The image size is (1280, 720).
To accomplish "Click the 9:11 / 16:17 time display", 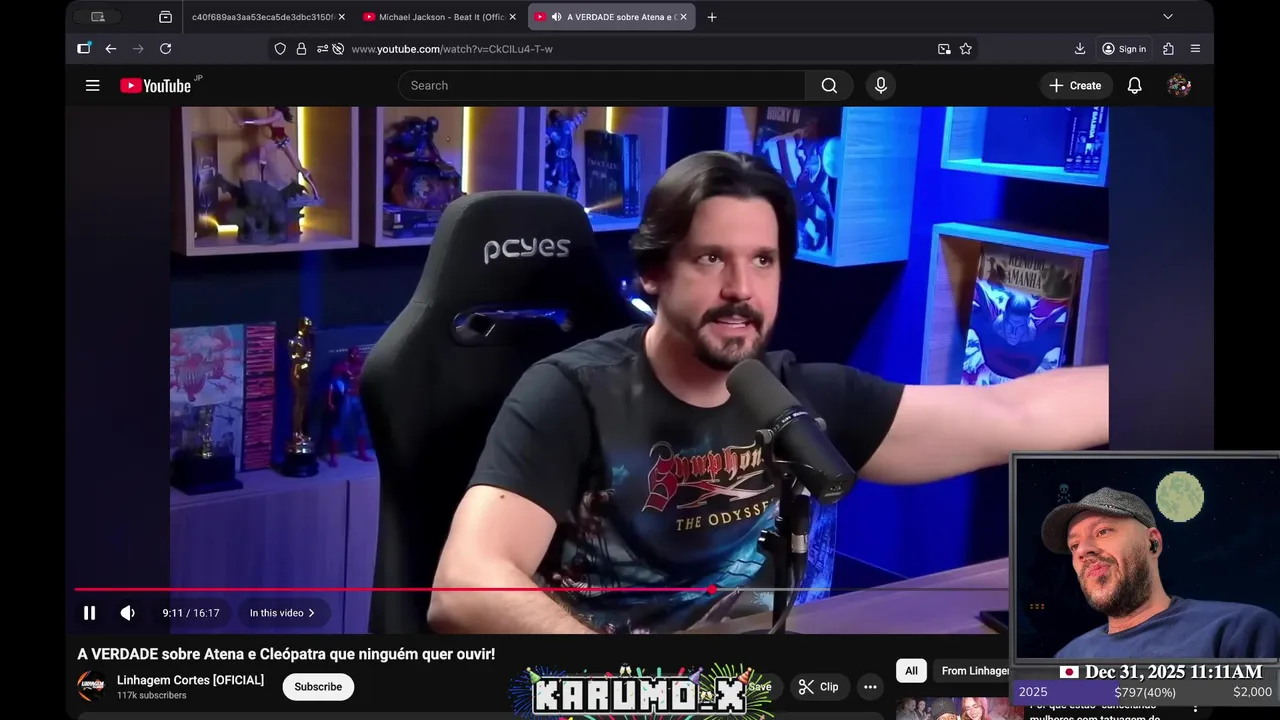I will click(191, 613).
